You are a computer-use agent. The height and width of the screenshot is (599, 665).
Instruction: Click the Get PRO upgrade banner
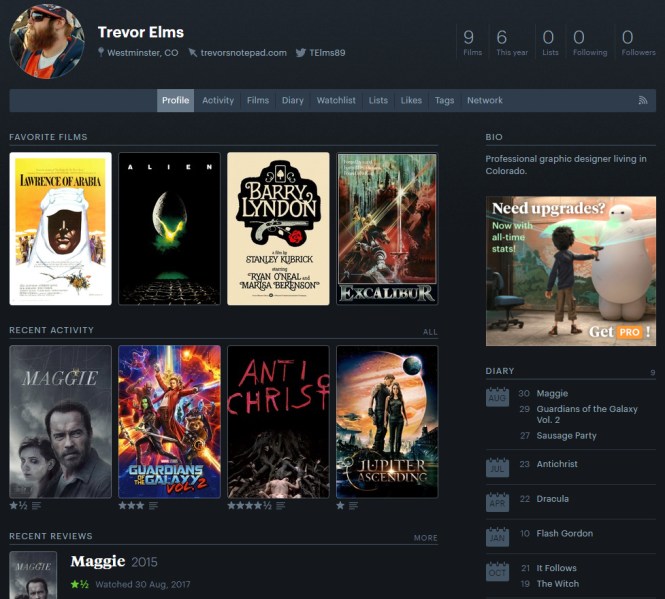[x=570, y=270]
